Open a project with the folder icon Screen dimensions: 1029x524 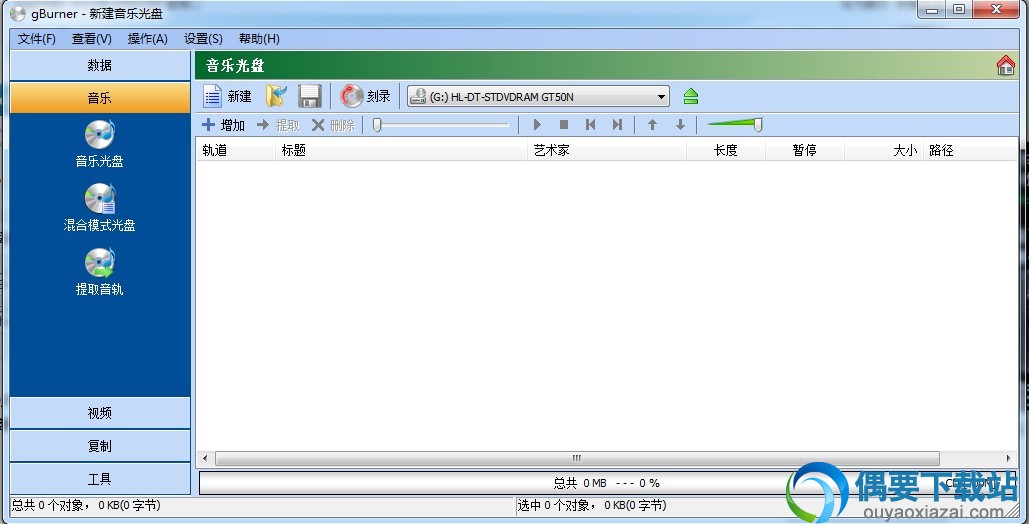276,97
